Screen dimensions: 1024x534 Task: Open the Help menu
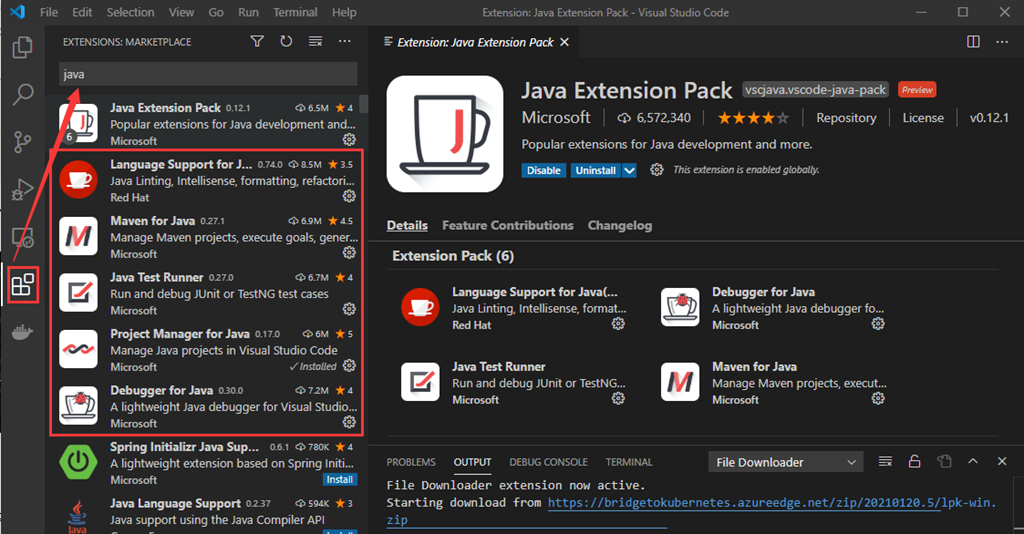tap(344, 12)
